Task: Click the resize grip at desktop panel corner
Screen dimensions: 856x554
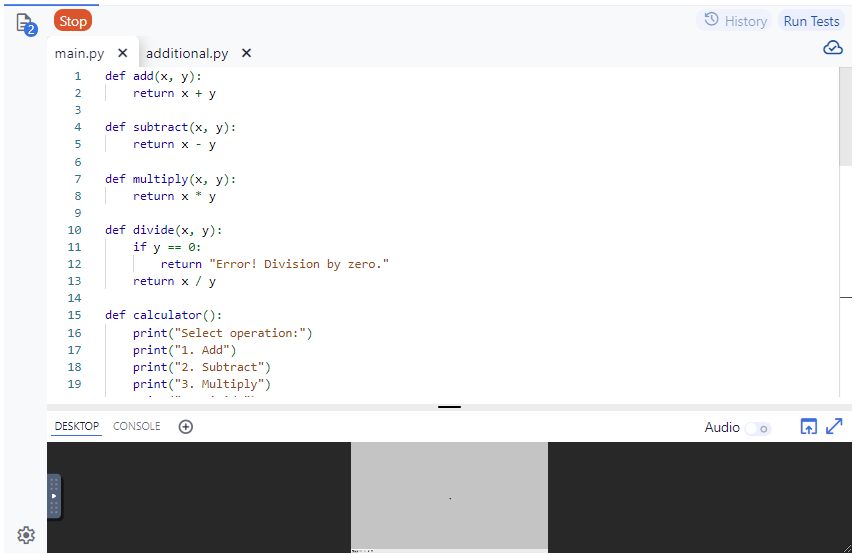Action: pyautogui.click(x=847, y=549)
